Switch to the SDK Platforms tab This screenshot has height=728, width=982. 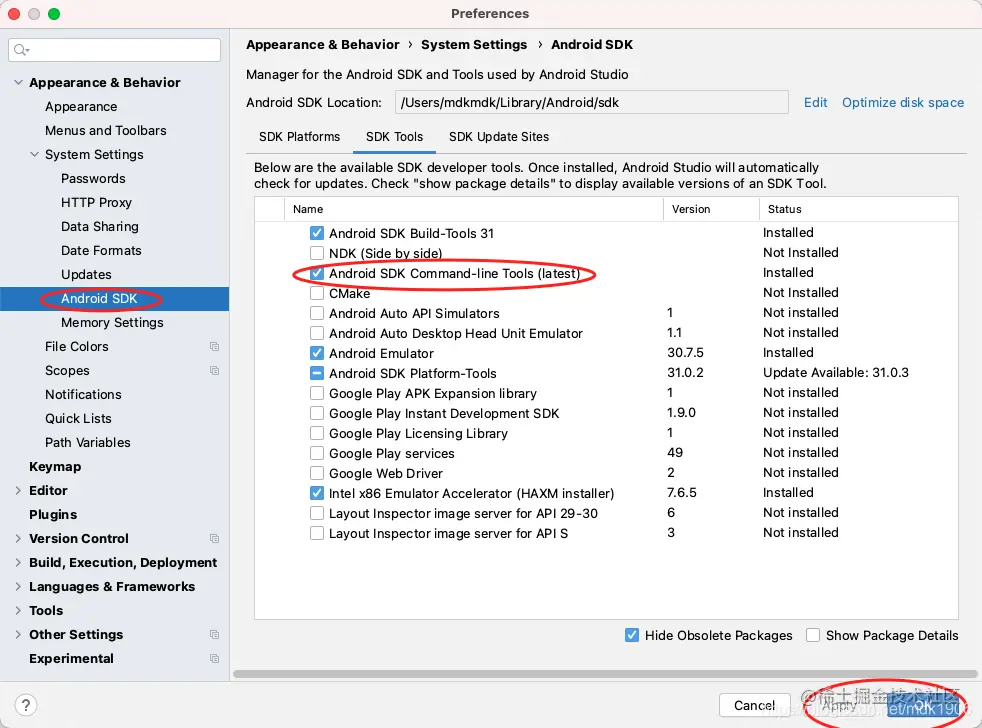(x=299, y=137)
